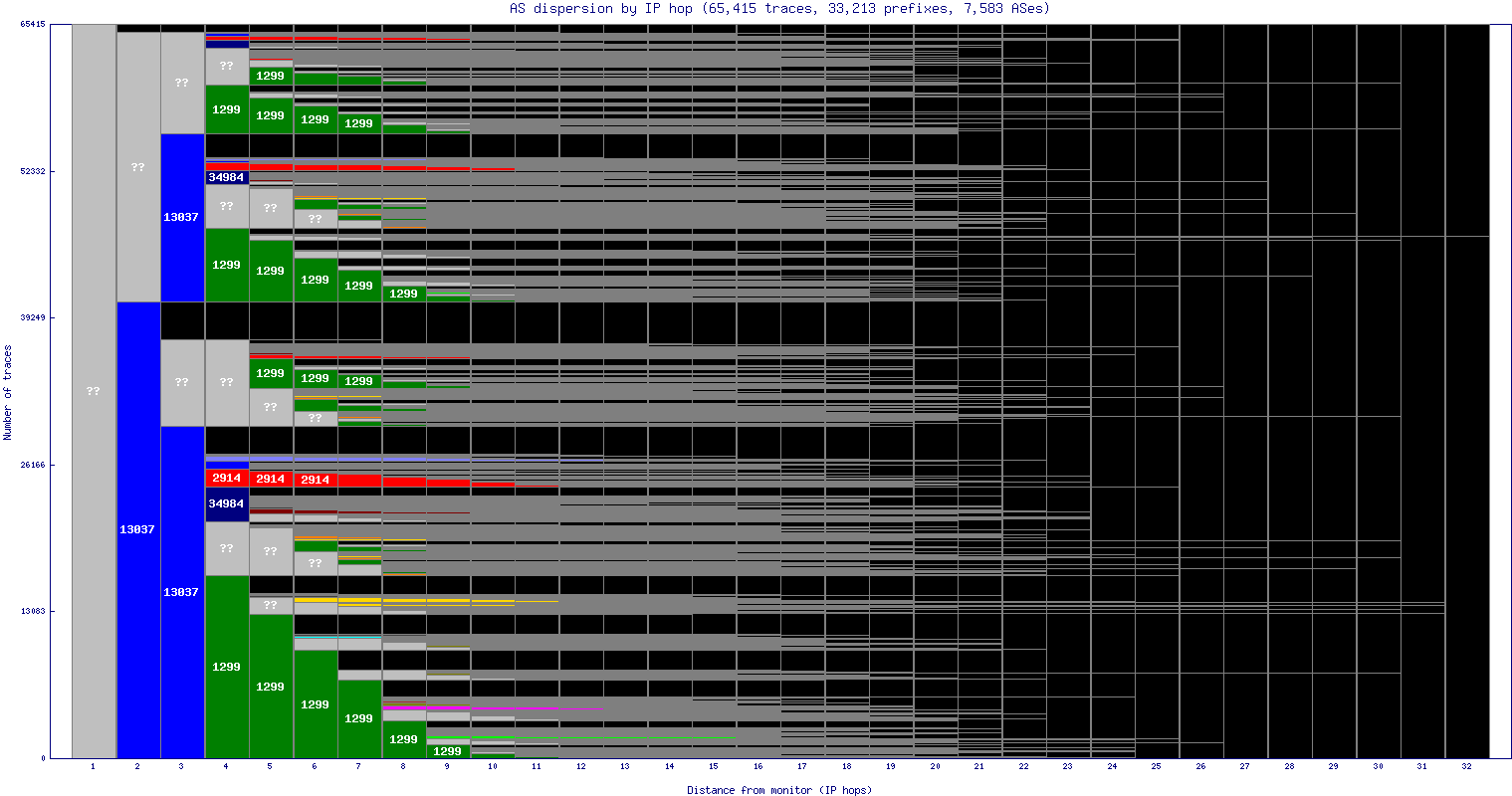The width and height of the screenshot is (1512, 796).
Task: Click x-axis hop label 17
Action: pos(802,767)
